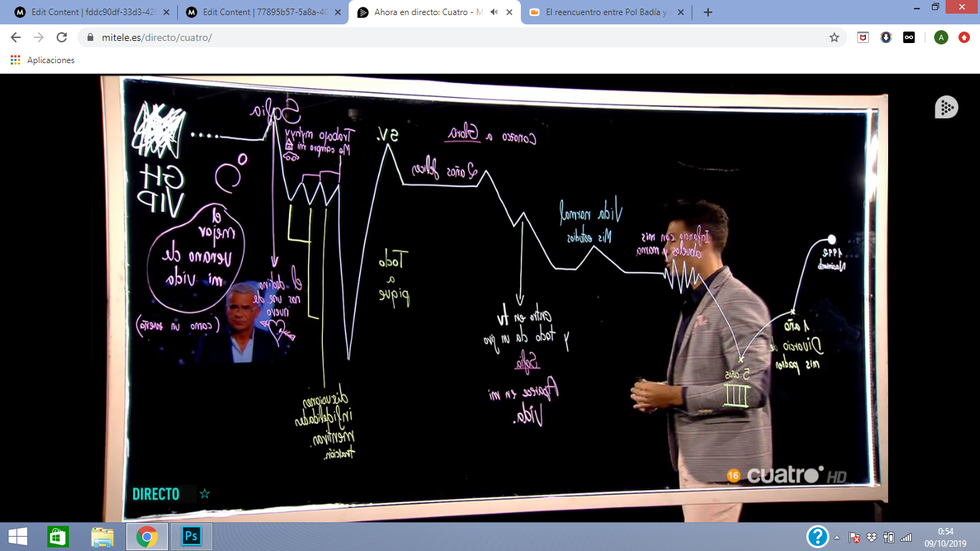Open the rainbow download extension icon
980x551 pixels.
click(886, 37)
